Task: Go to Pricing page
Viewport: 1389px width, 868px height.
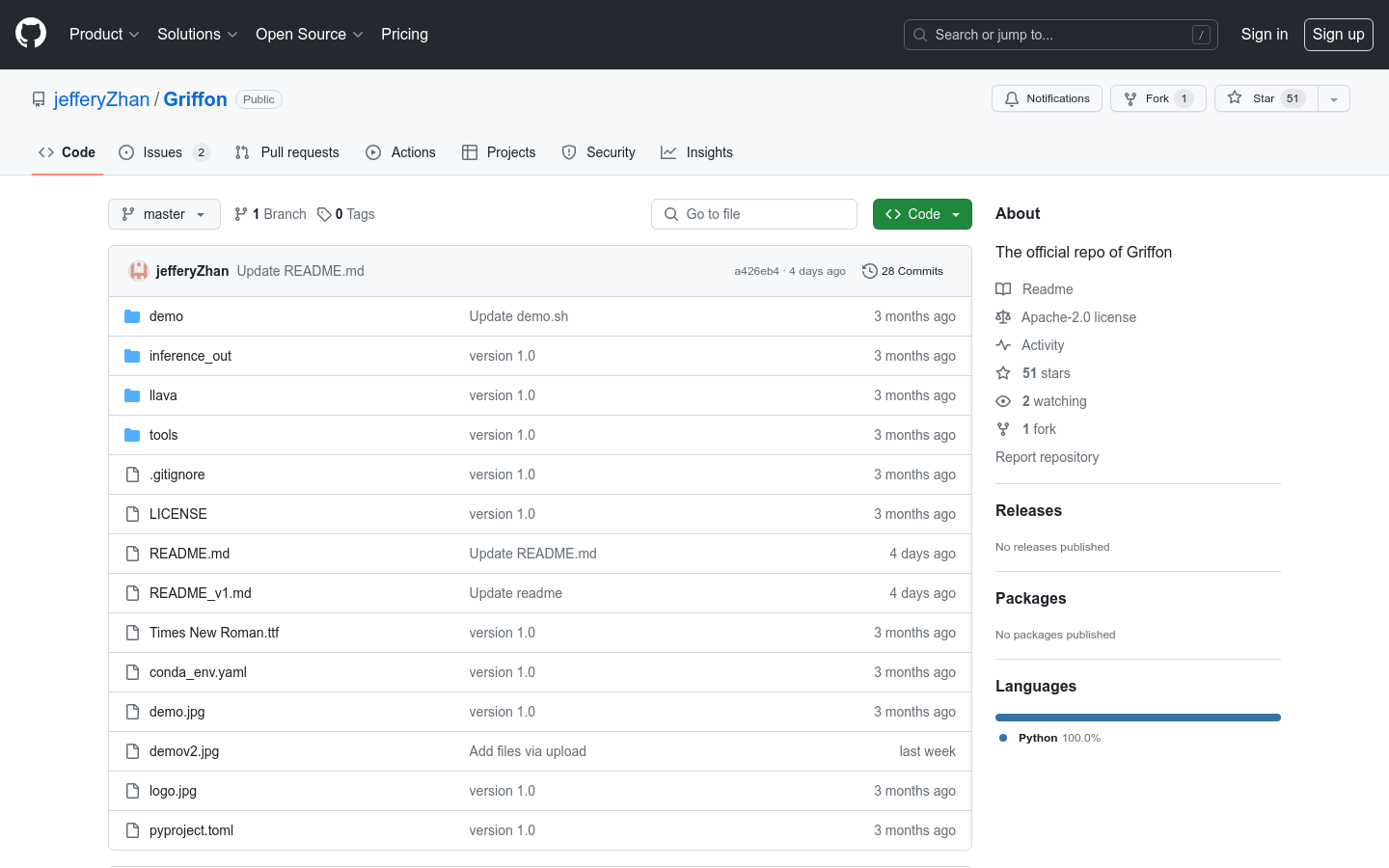Action: (404, 34)
